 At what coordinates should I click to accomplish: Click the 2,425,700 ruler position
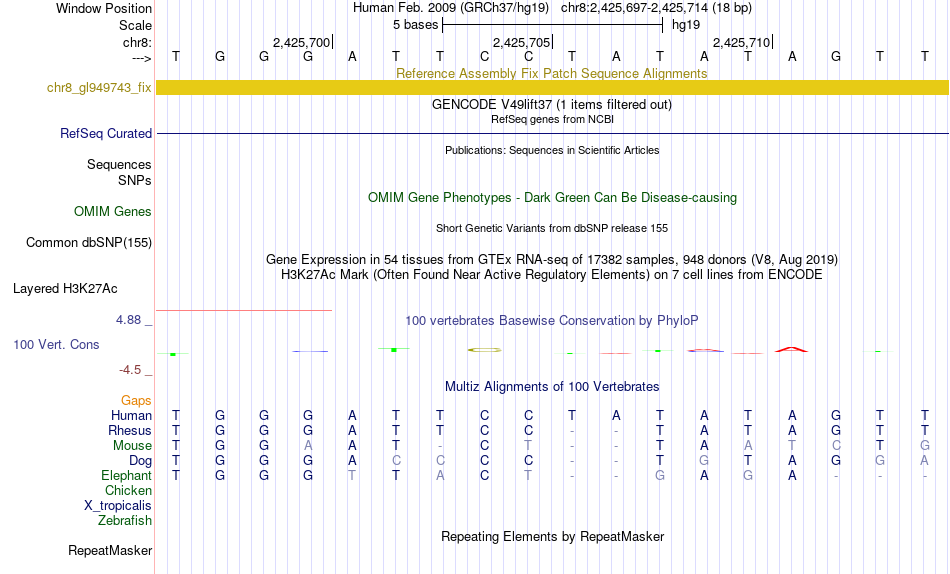pos(302,42)
